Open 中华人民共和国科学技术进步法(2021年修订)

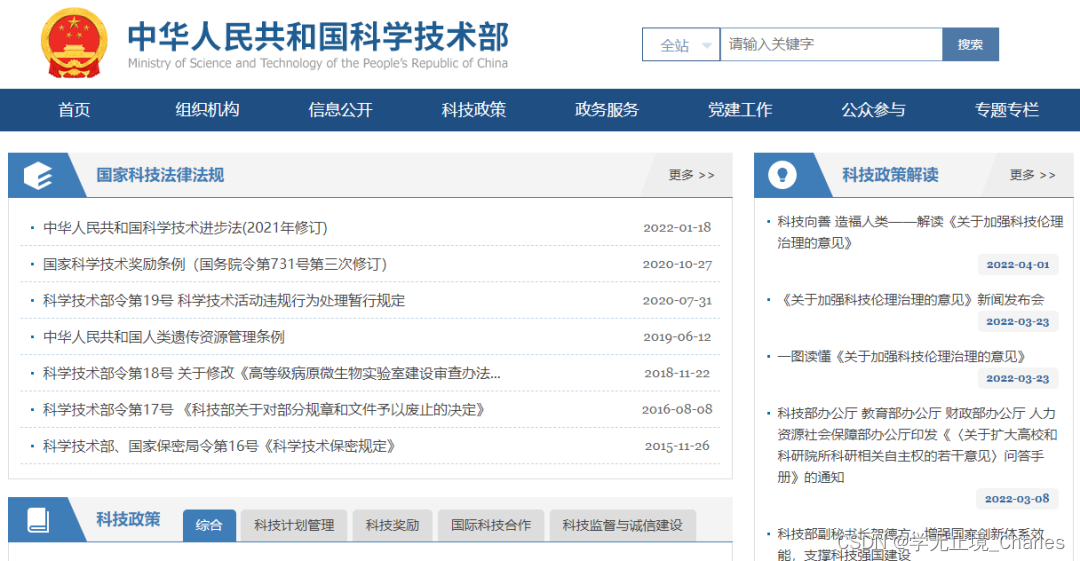click(x=185, y=227)
